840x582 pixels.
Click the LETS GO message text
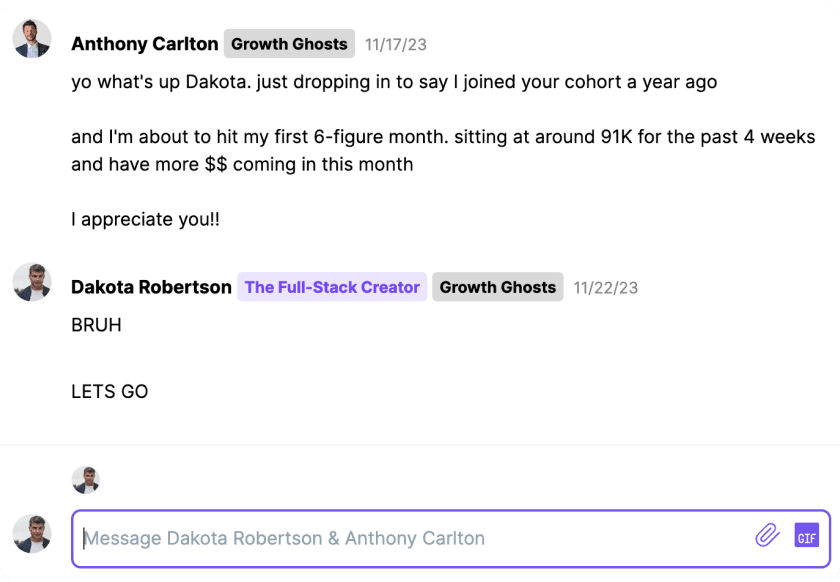coord(110,392)
